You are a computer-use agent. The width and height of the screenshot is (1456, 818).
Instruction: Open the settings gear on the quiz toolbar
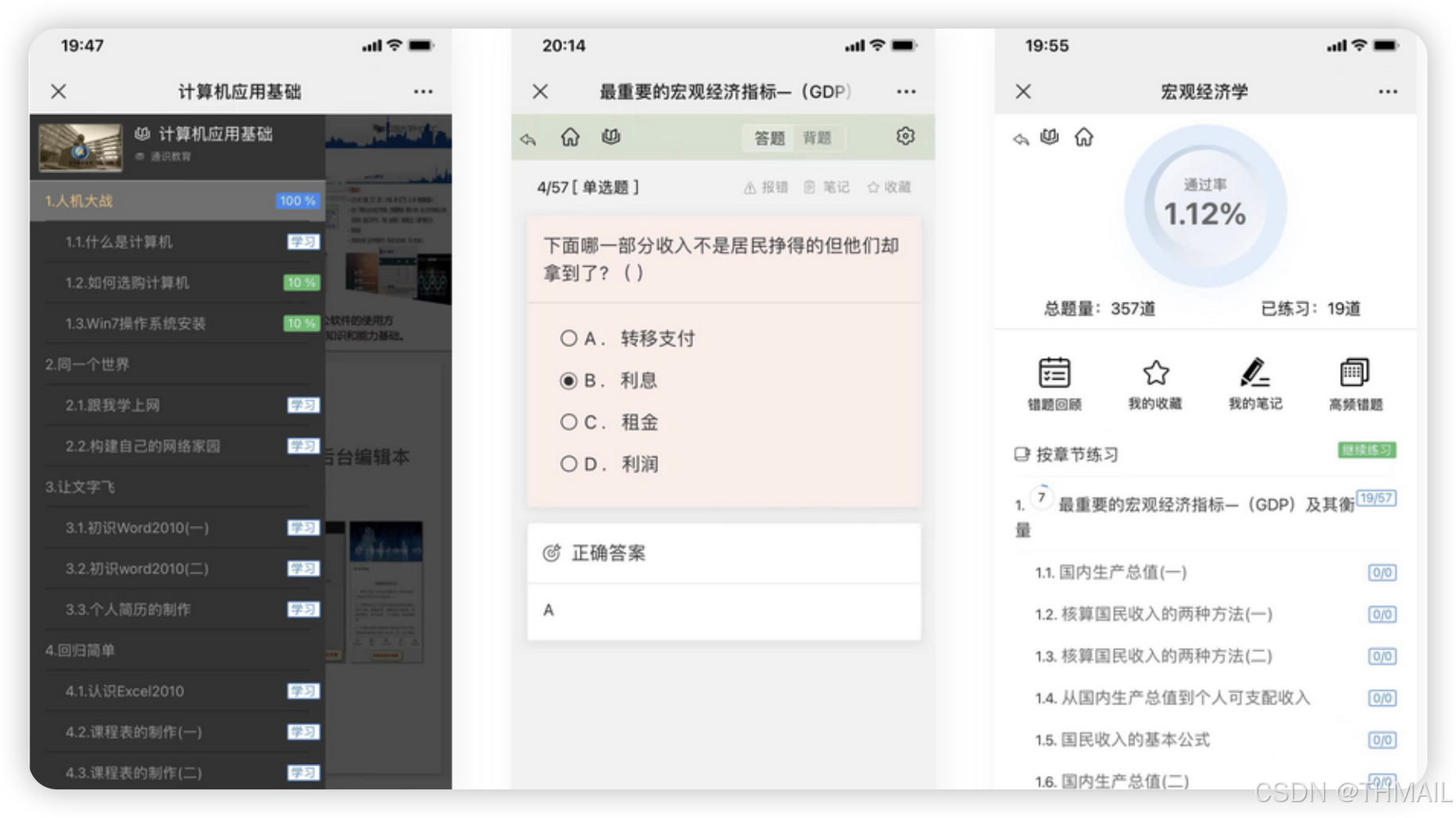pos(905,136)
